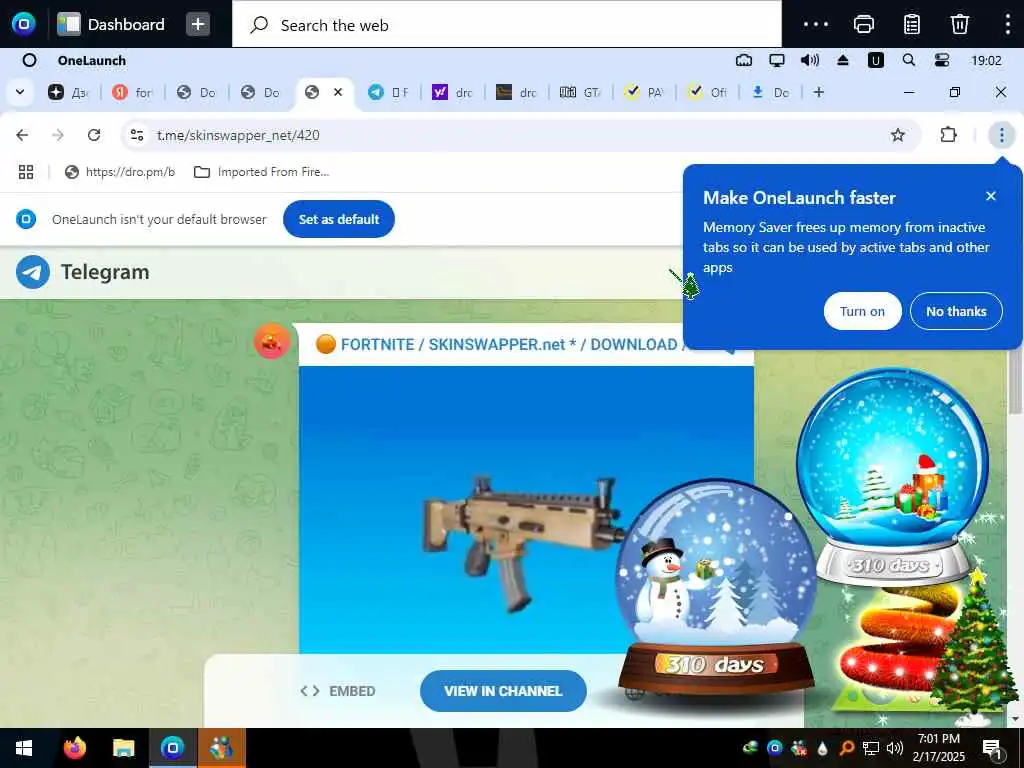Click the black U icon in panel bar

(x=876, y=61)
